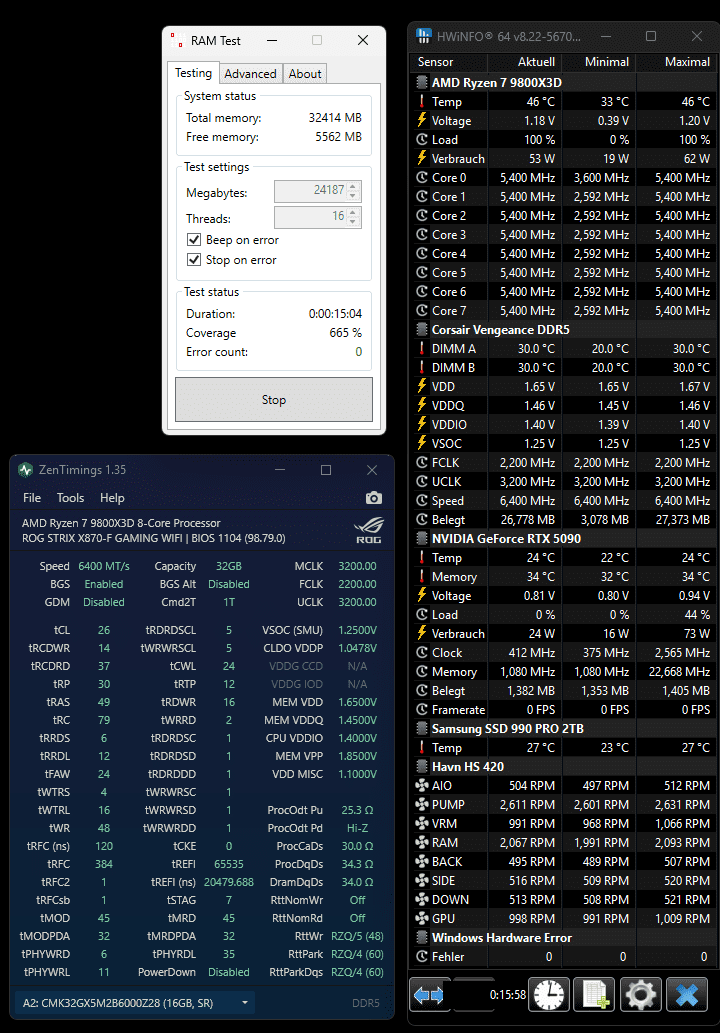The height and width of the screenshot is (1033, 720).
Task: Click the ZenTimings screenshot camera icon
Action: pyautogui.click(x=374, y=498)
